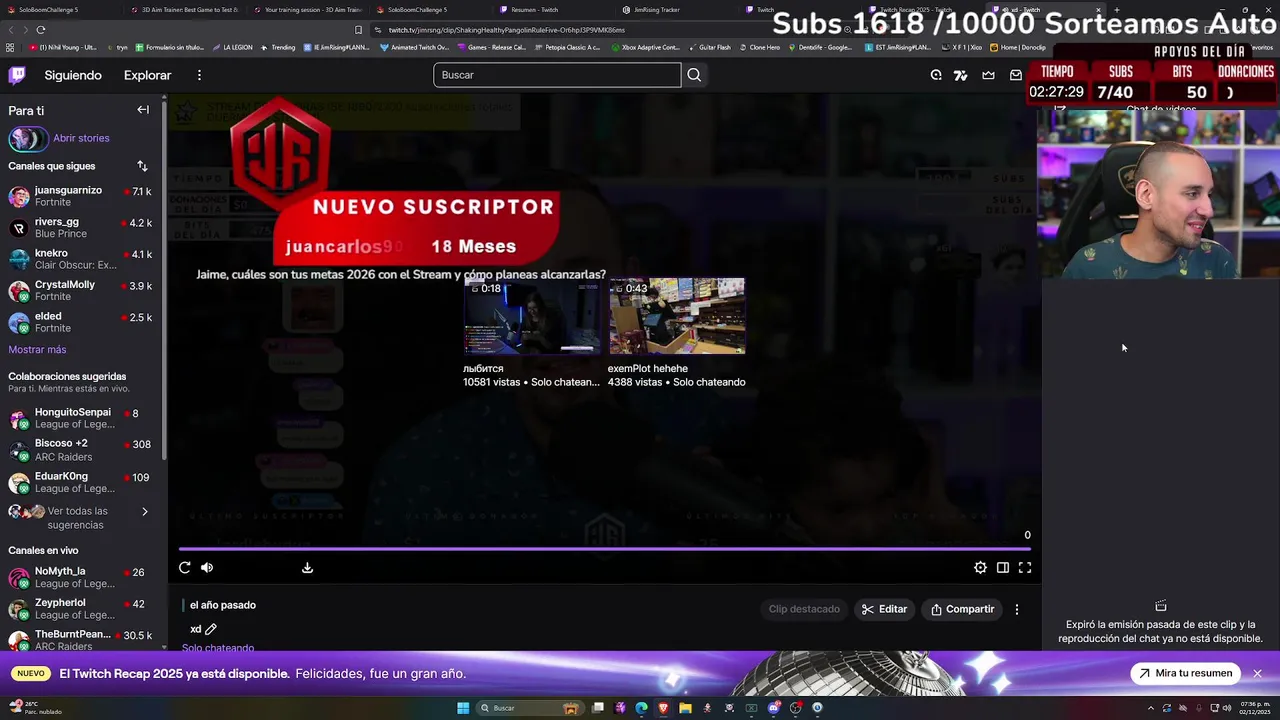
Task: Open Task View in taskbar
Action: coord(598,708)
